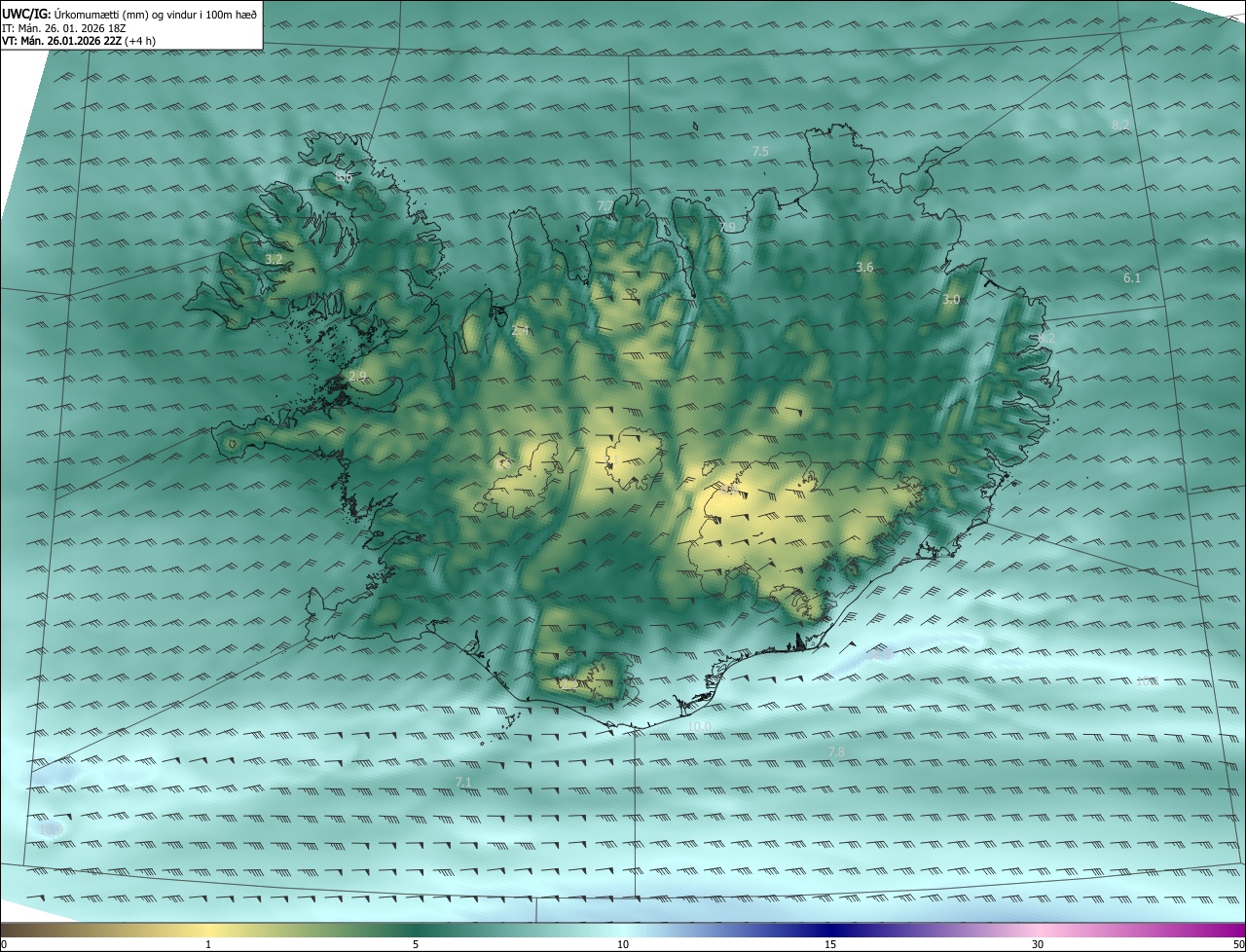Viewport: 1246px width, 952px height.
Task: Click the '1' tick on the color scale
Action: click(209, 944)
